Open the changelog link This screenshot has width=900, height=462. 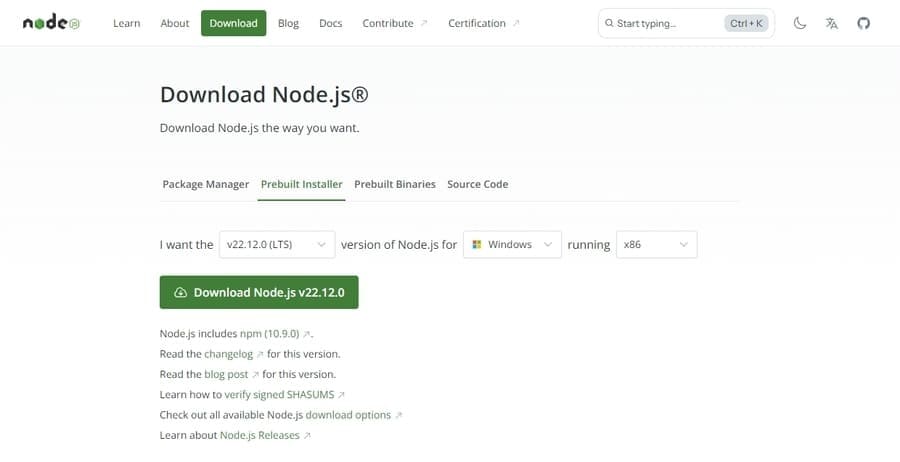tap(228, 354)
